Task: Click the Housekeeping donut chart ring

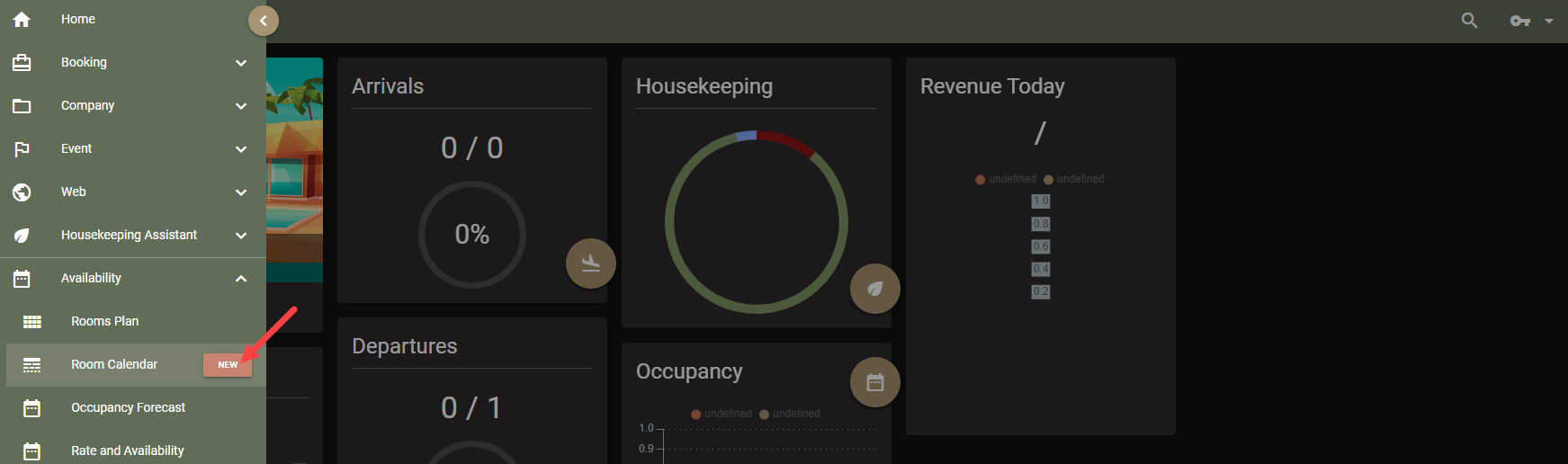Action: point(757,222)
